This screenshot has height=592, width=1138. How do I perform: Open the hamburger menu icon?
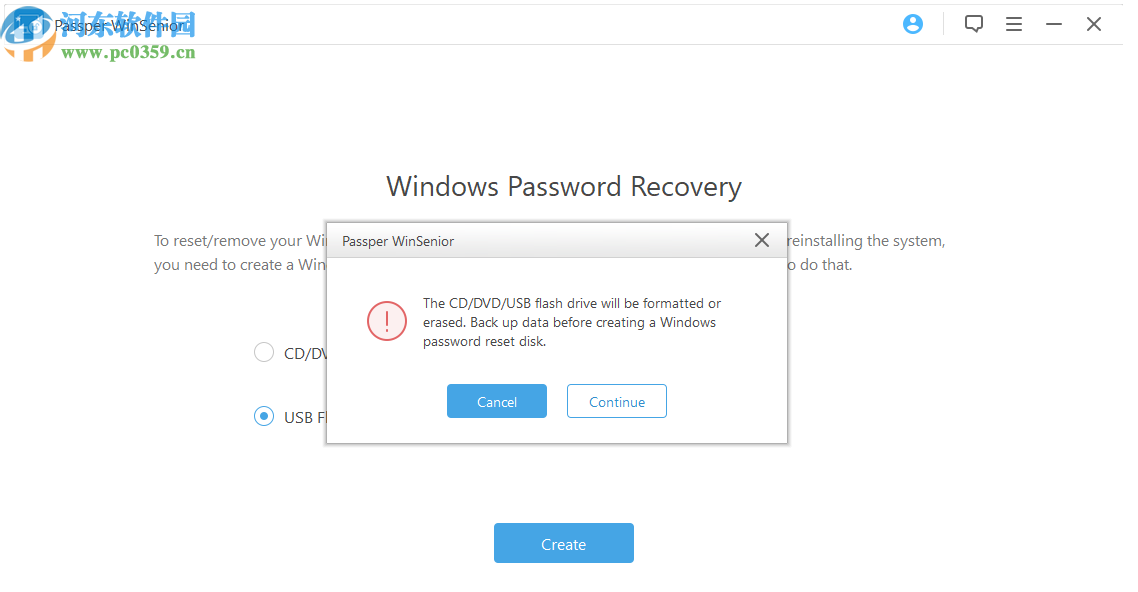click(x=1014, y=24)
